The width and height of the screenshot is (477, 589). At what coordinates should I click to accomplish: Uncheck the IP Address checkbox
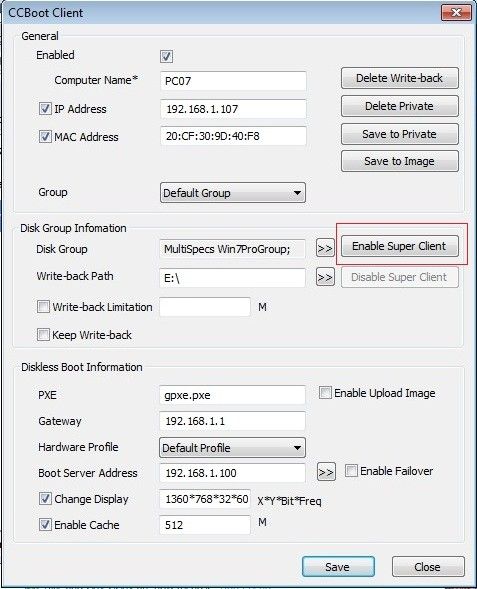pyautogui.click(x=45, y=109)
